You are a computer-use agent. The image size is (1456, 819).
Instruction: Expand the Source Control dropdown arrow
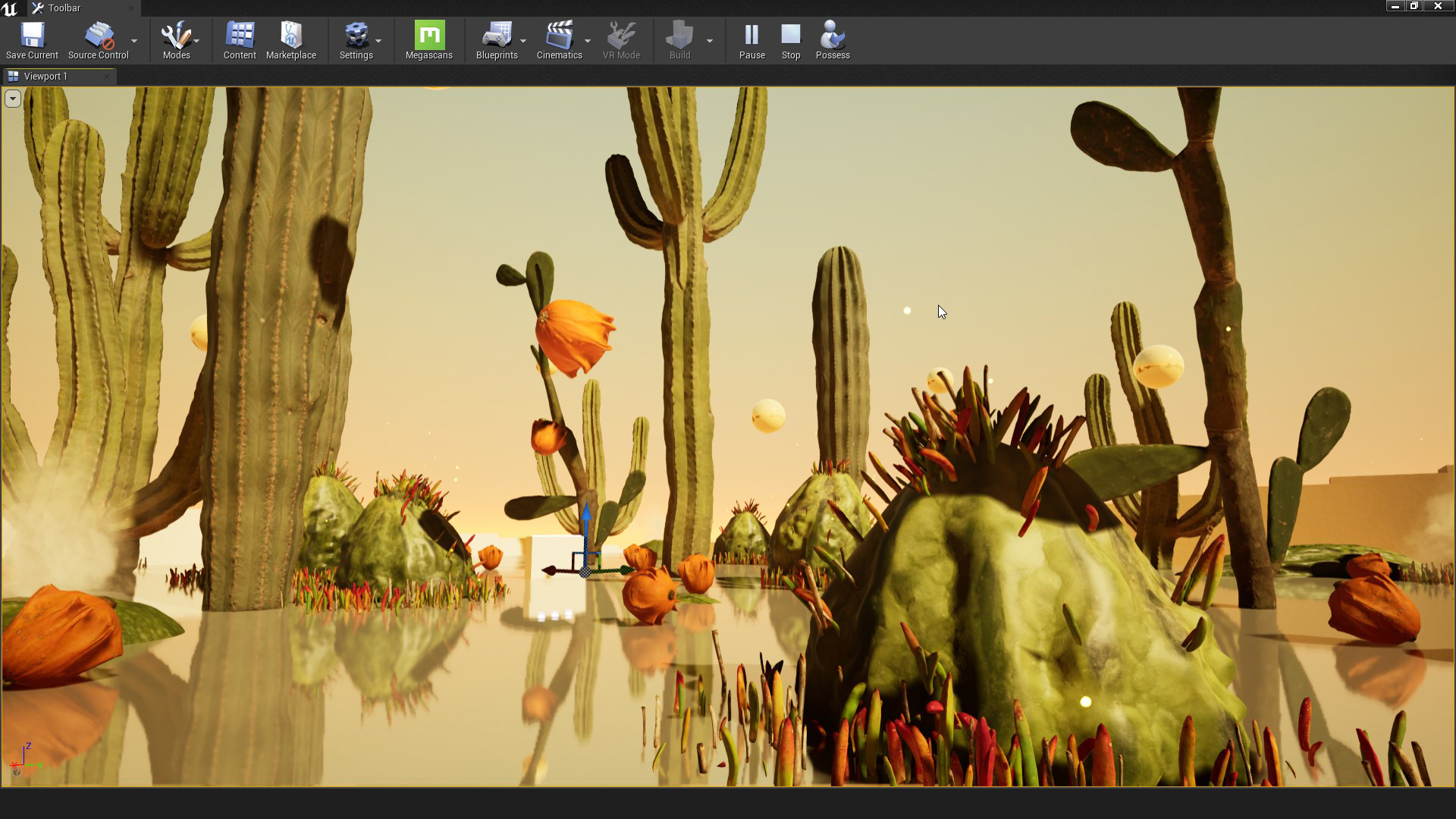pos(134,41)
